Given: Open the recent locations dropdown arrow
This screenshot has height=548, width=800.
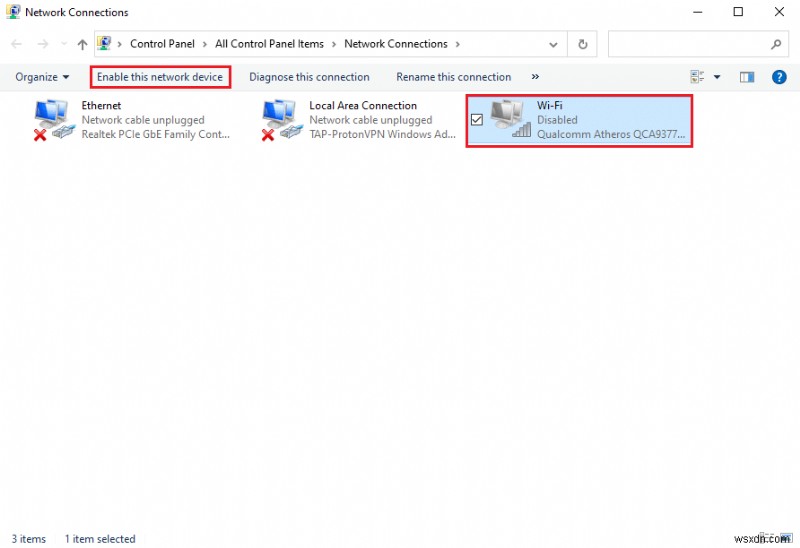Looking at the screenshot, I should [x=64, y=44].
